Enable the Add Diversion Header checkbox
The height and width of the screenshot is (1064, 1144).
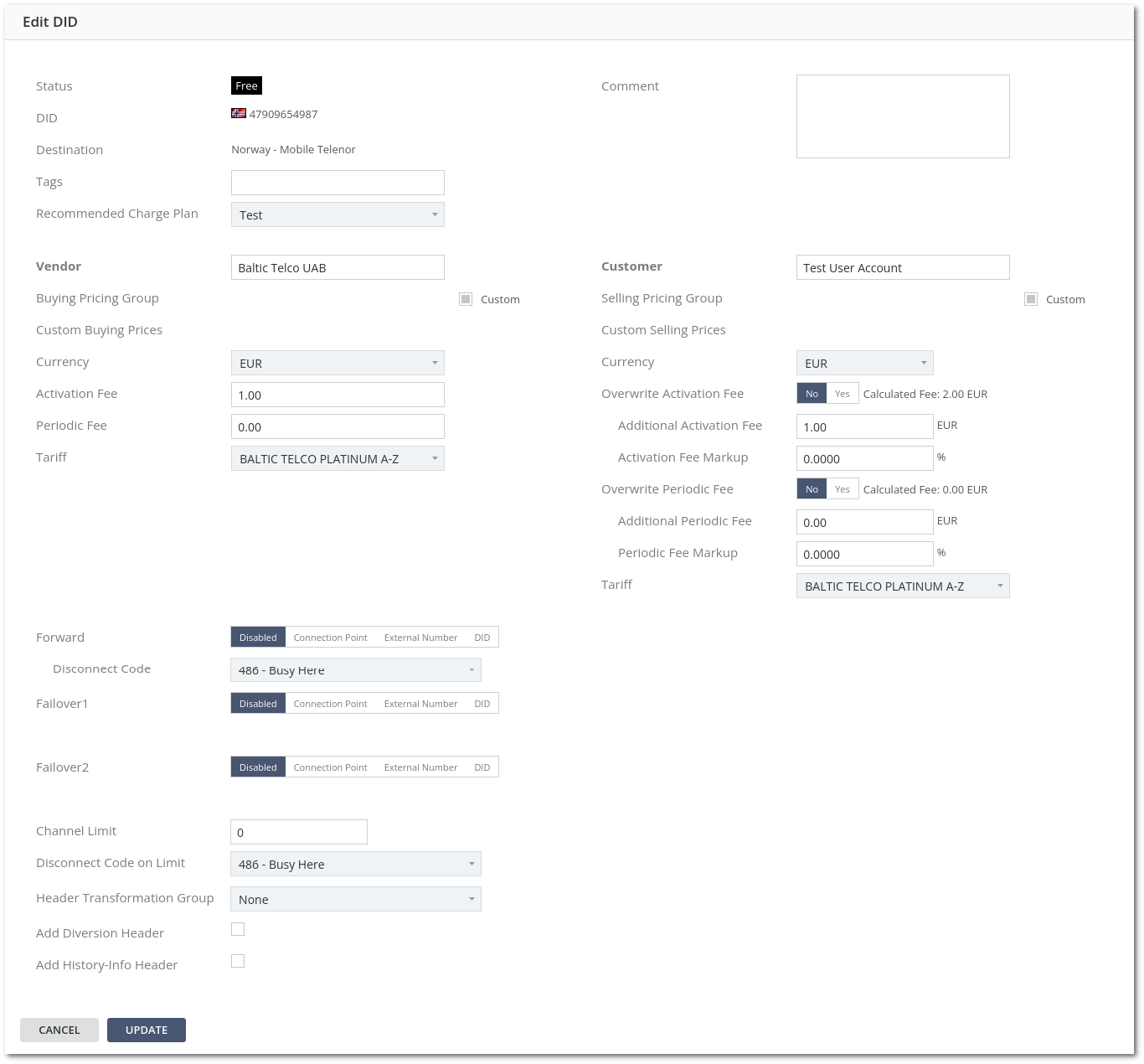(238, 929)
